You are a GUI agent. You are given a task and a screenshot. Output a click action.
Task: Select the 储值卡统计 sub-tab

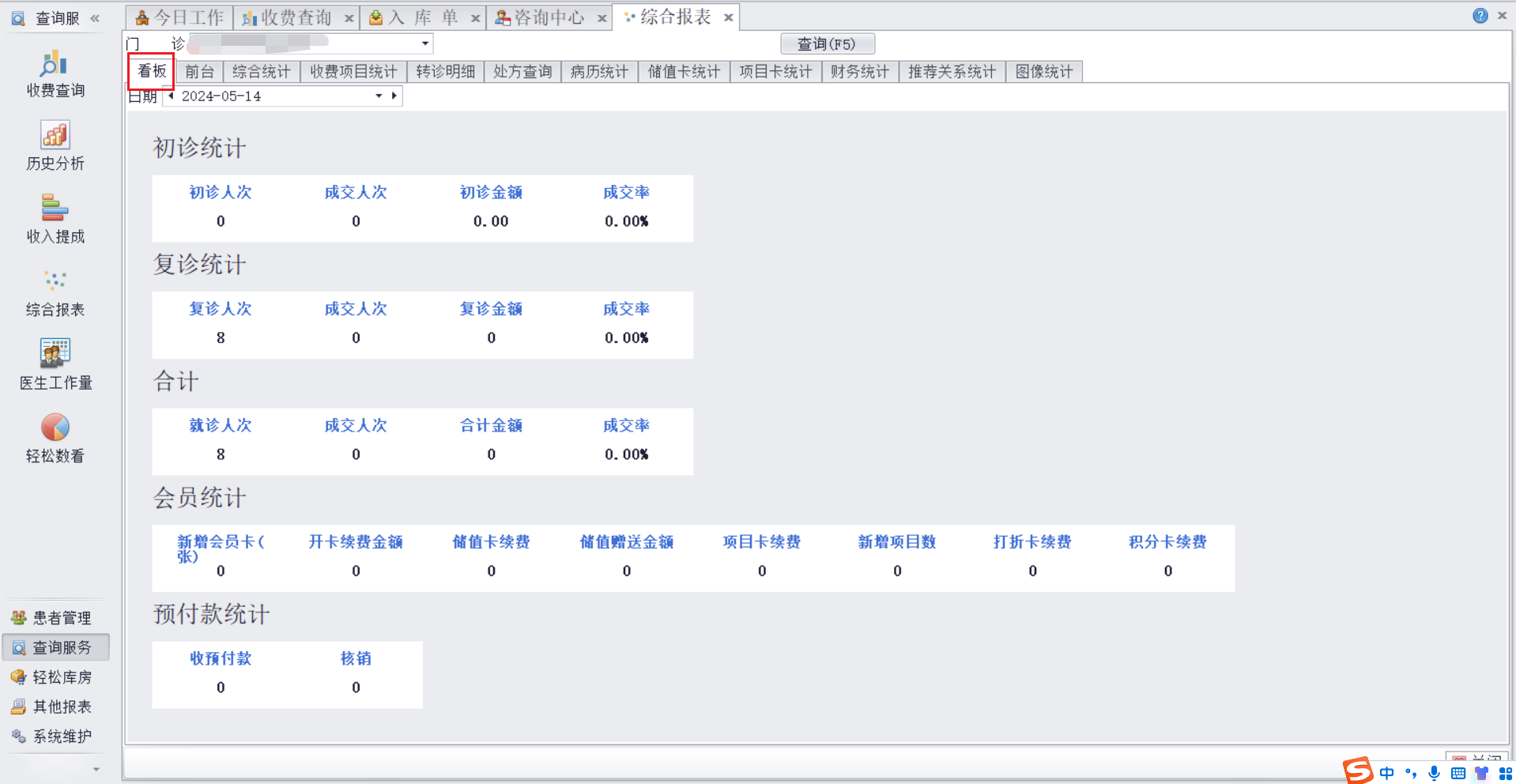(684, 72)
